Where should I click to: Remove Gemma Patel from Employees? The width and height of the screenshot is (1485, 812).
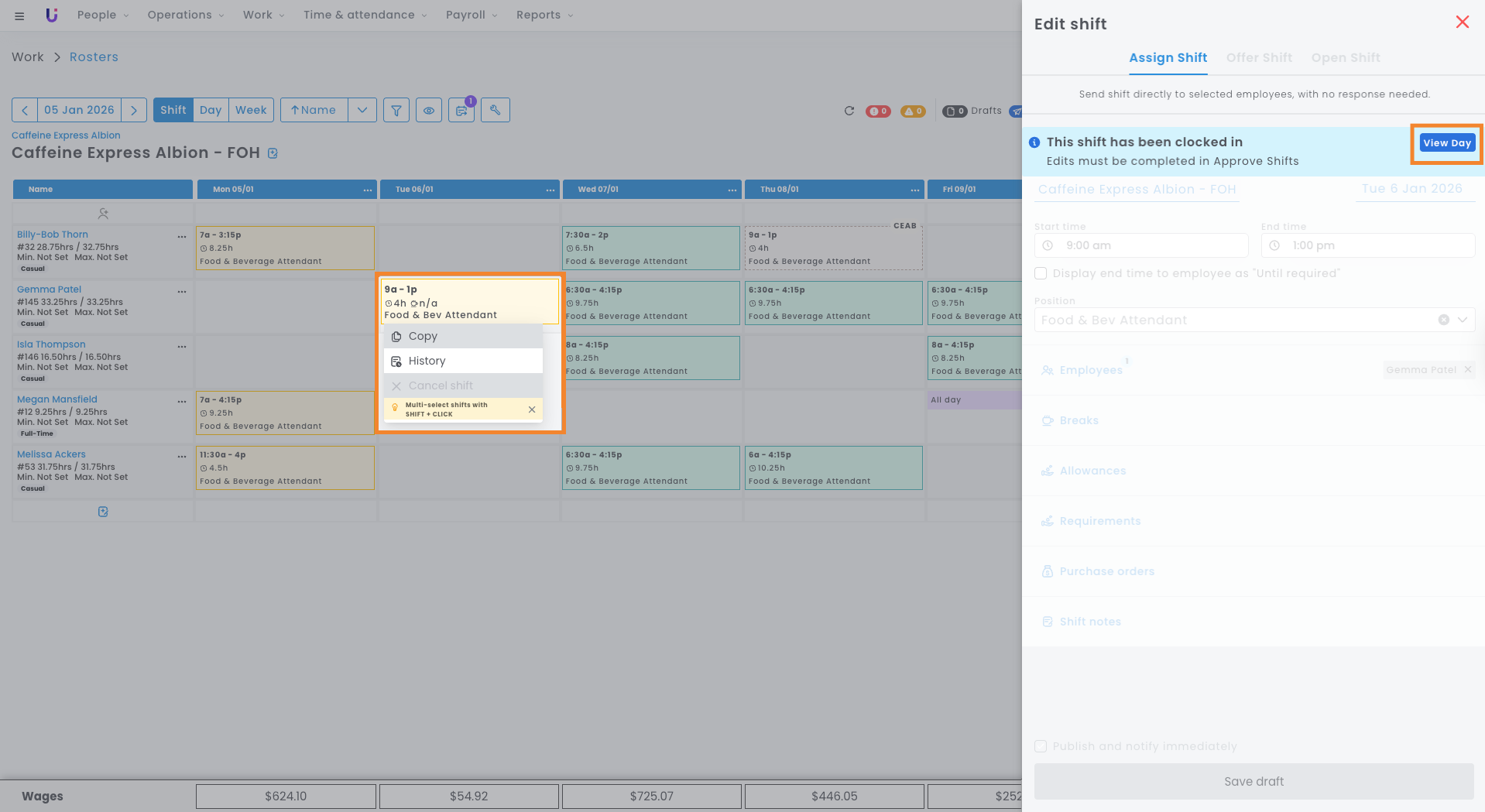click(1467, 370)
